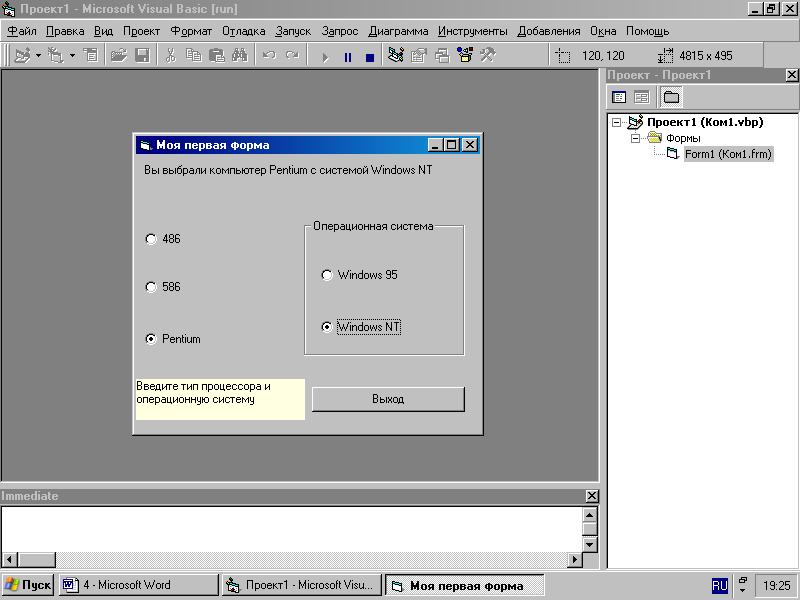
Task: Pause execution with the Break button
Action: tap(347, 57)
